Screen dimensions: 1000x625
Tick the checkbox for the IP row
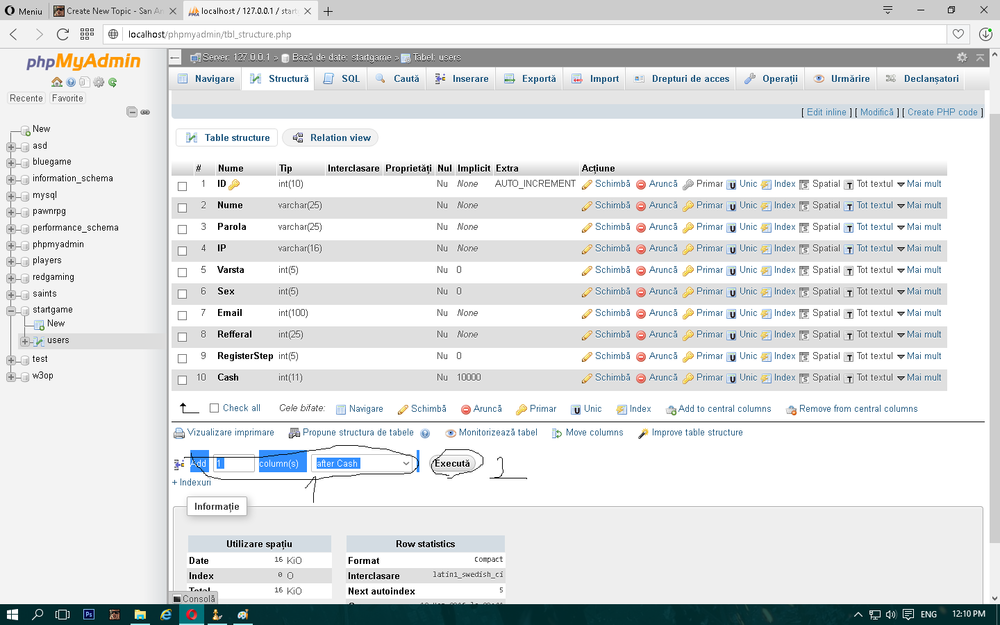pos(182,251)
